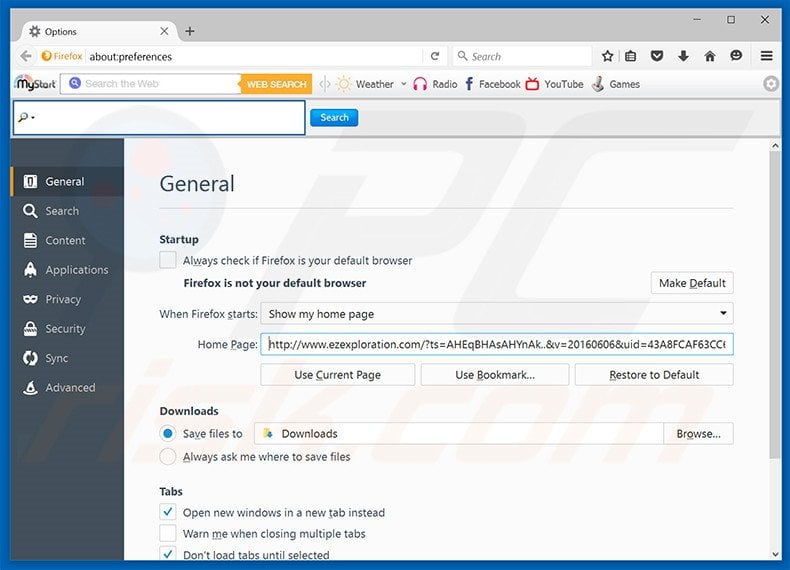This screenshot has height=570, width=790.
Task: Click the scrollbar up arrow
Action: (775, 145)
